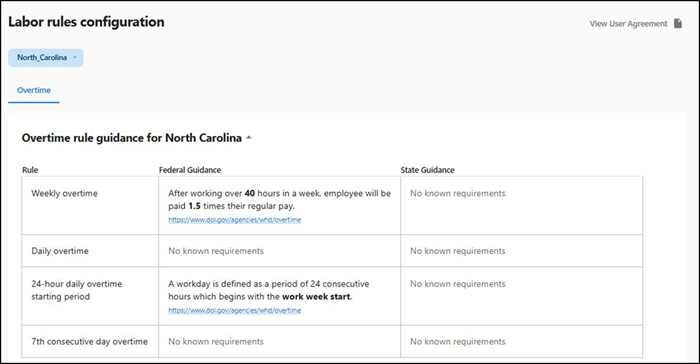The height and width of the screenshot is (364, 700).
Task: Select the 24-hour daily overtime starting period cell
Action: (90, 296)
